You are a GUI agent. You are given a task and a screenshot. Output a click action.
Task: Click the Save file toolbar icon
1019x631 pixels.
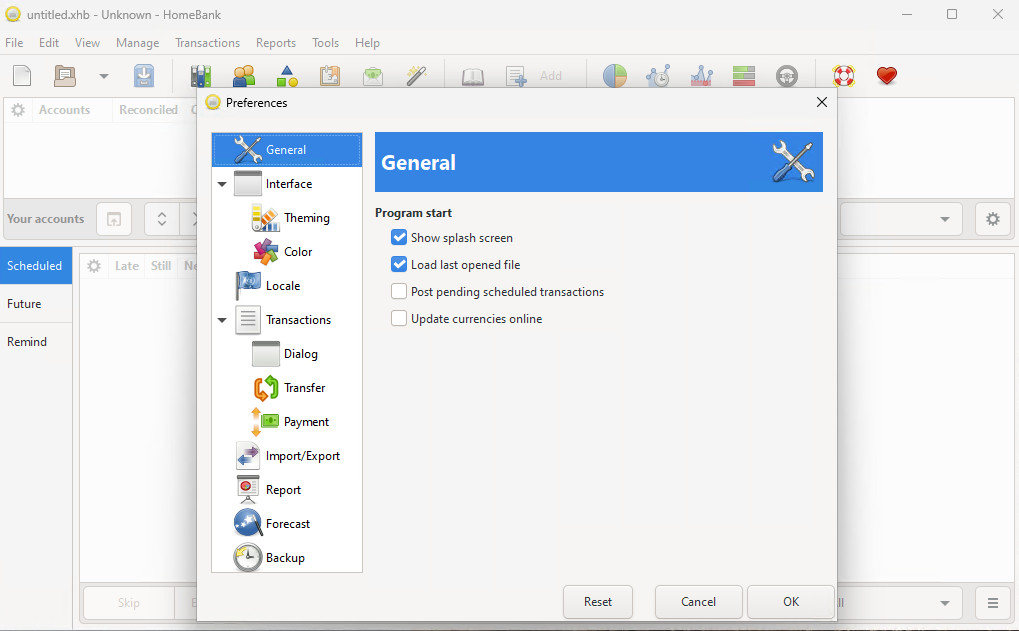click(x=144, y=76)
